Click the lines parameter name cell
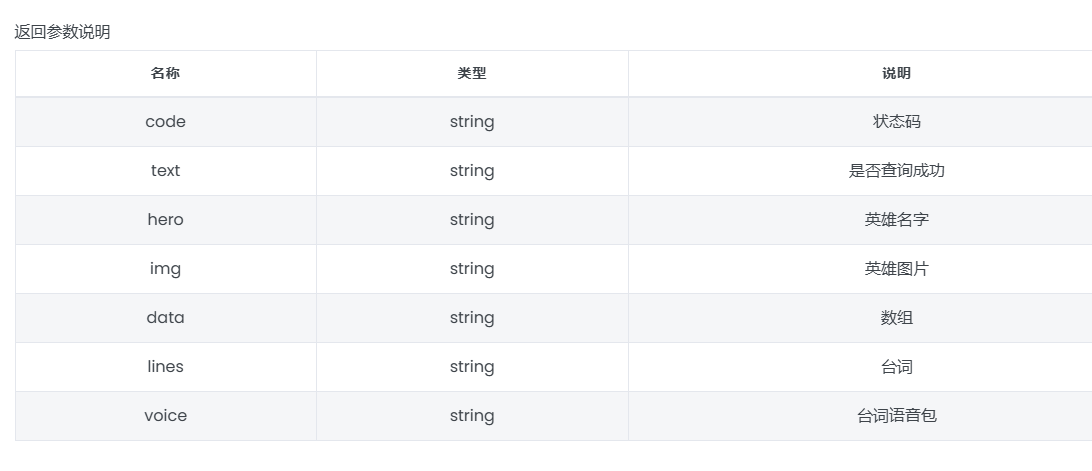This screenshot has width=1092, height=471. [x=166, y=366]
